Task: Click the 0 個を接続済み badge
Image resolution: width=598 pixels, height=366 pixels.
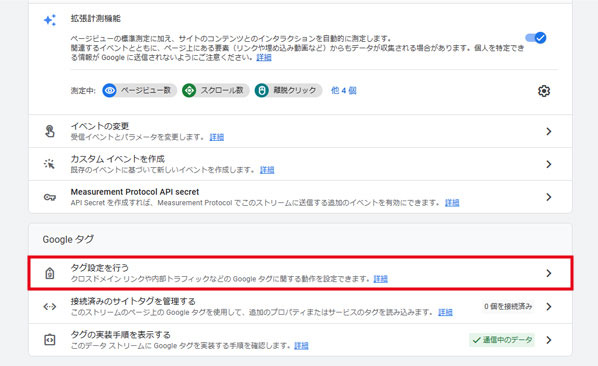Action: click(x=508, y=306)
